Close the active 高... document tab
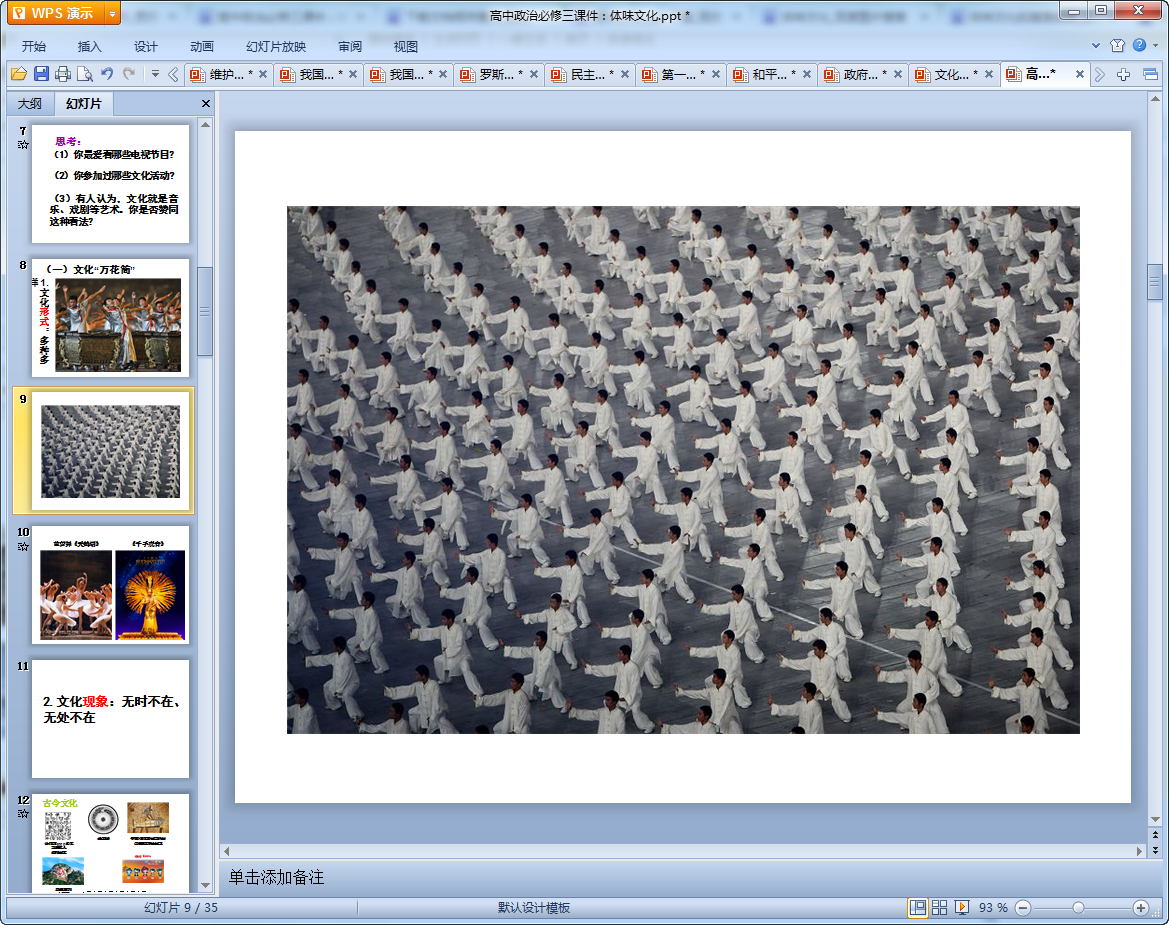This screenshot has width=1169, height=925. tap(1080, 74)
